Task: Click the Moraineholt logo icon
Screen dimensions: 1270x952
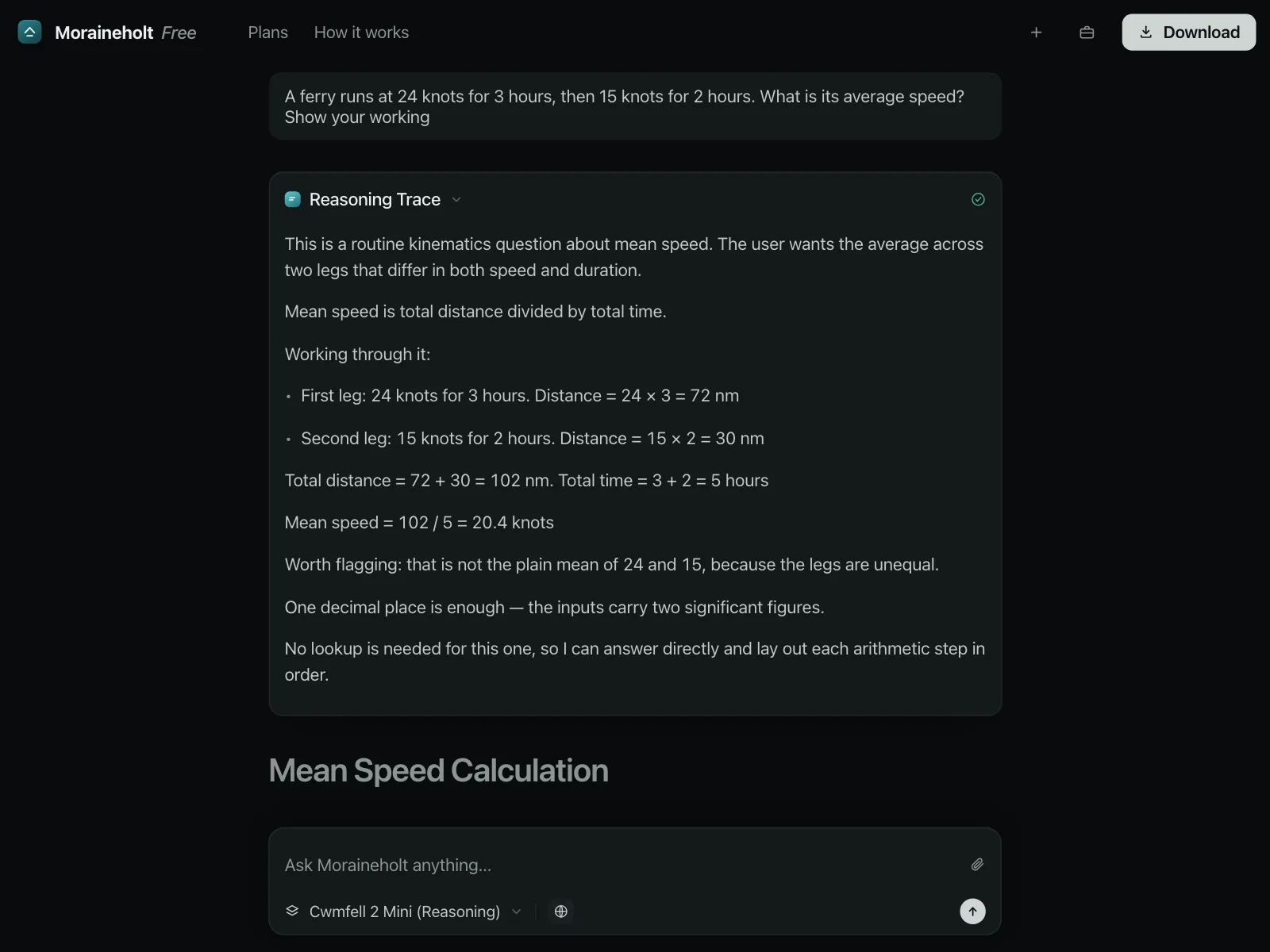Action: (x=29, y=32)
